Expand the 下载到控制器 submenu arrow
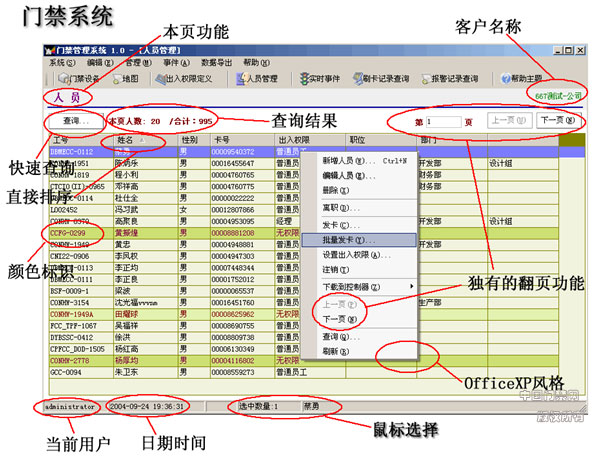The width and height of the screenshot is (595, 456). click(x=412, y=286)
